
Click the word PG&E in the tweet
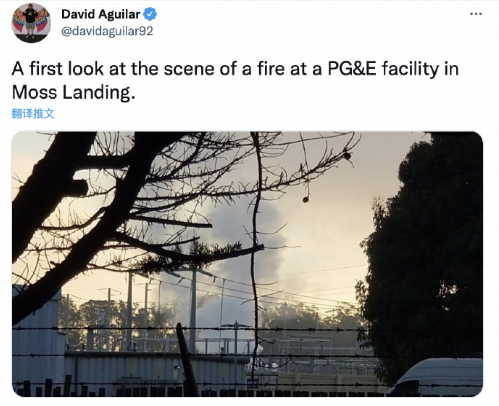click(352, 69)
